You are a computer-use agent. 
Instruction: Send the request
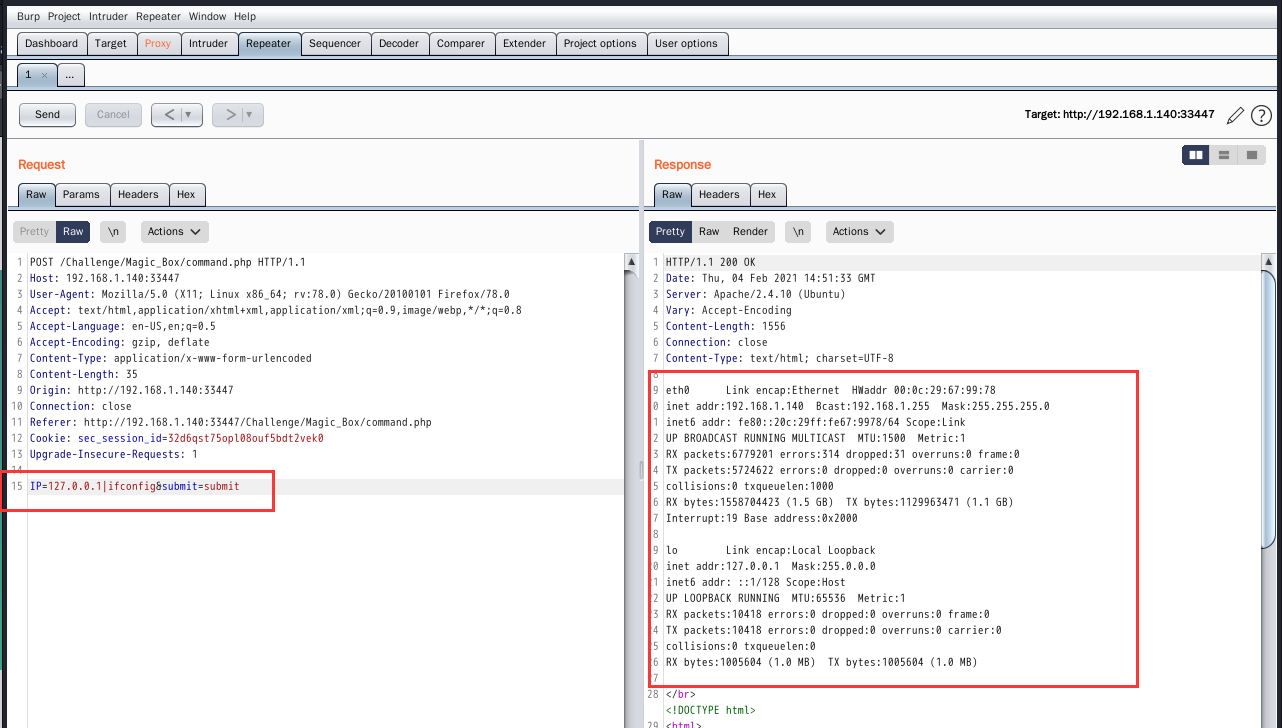pos(48,115)
